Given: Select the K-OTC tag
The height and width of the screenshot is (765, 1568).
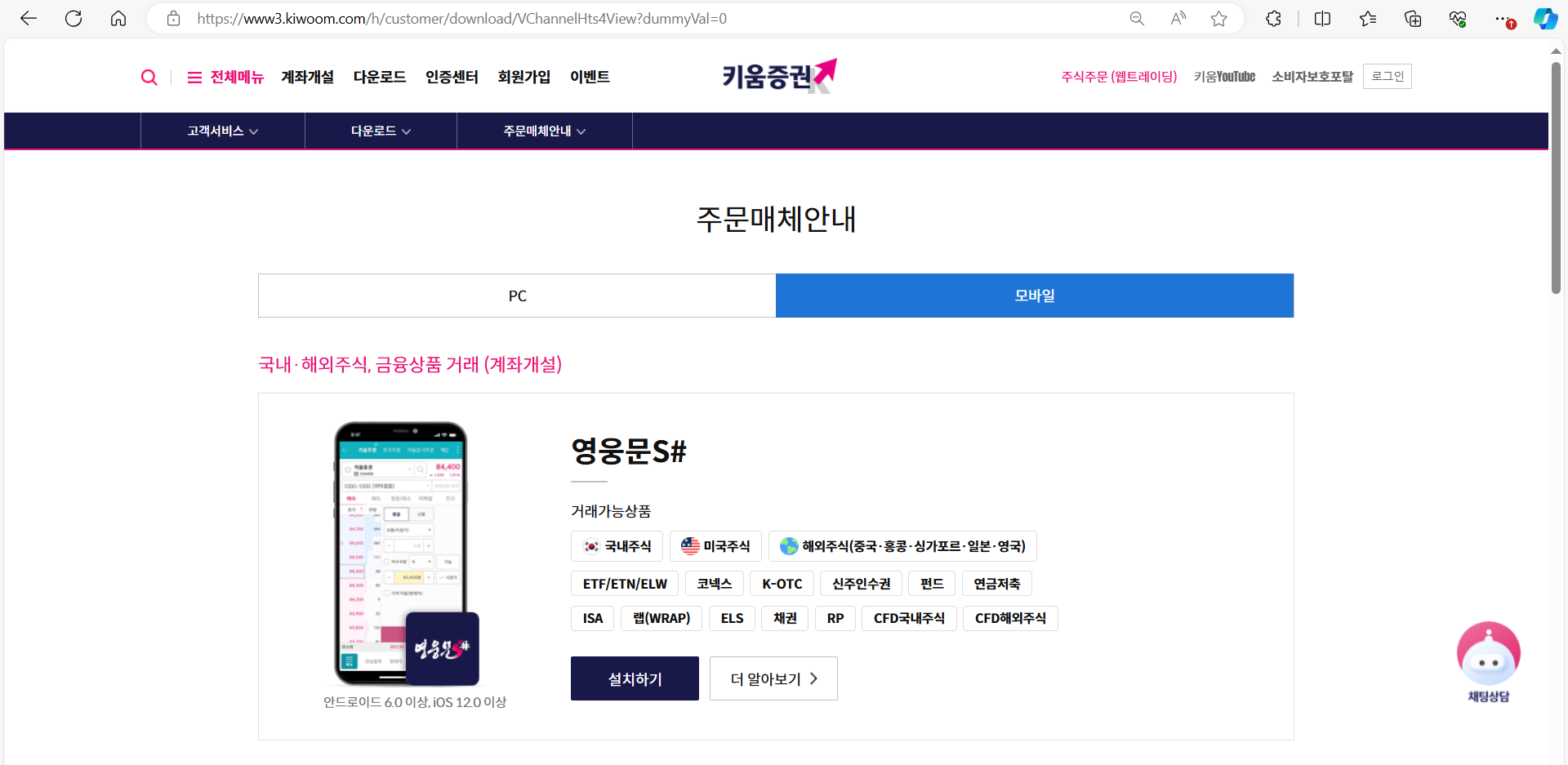Looking at the screenshot, I should [x=782, y=584].
